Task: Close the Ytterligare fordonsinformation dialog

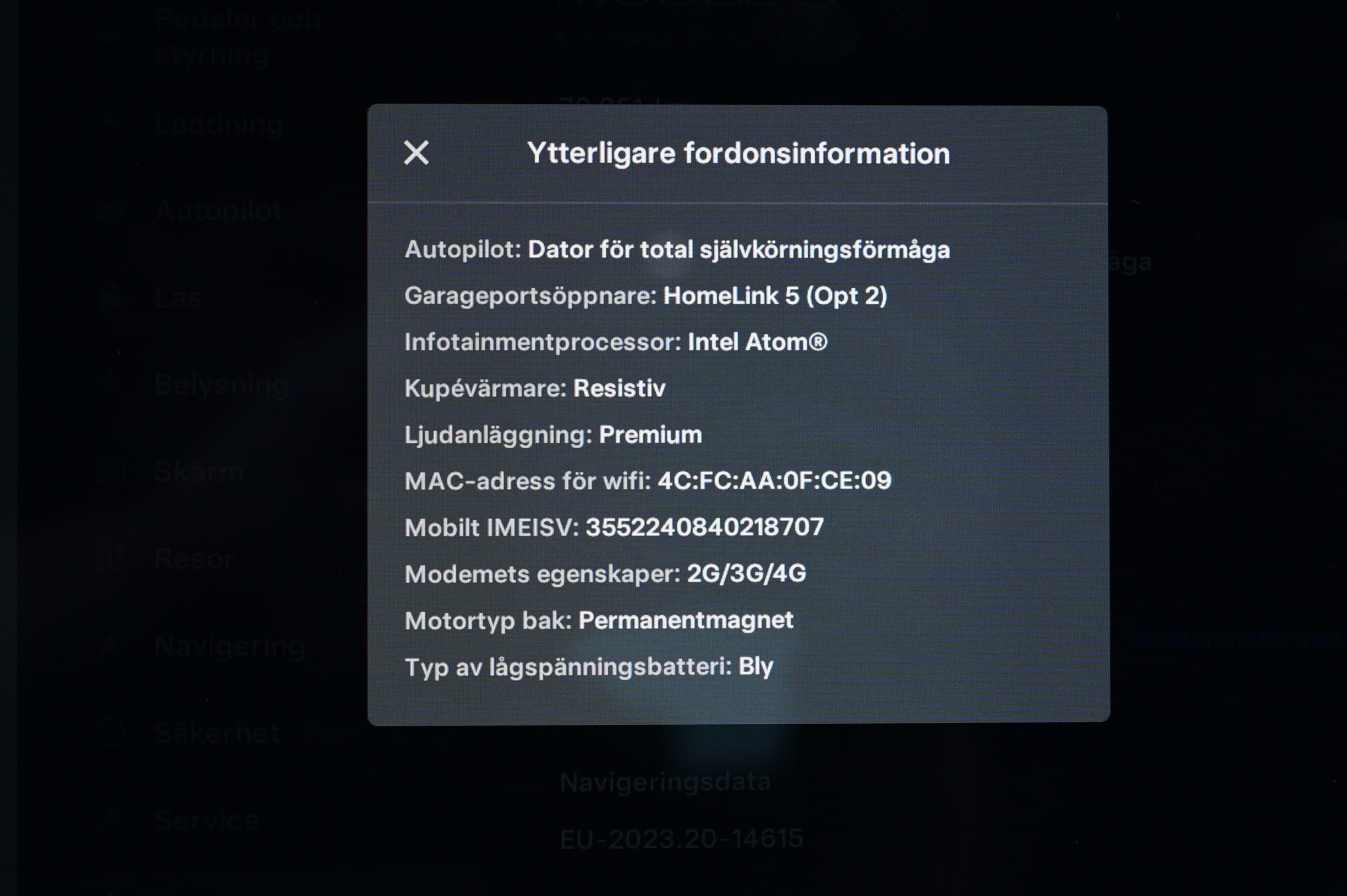Action: [416, 153]
